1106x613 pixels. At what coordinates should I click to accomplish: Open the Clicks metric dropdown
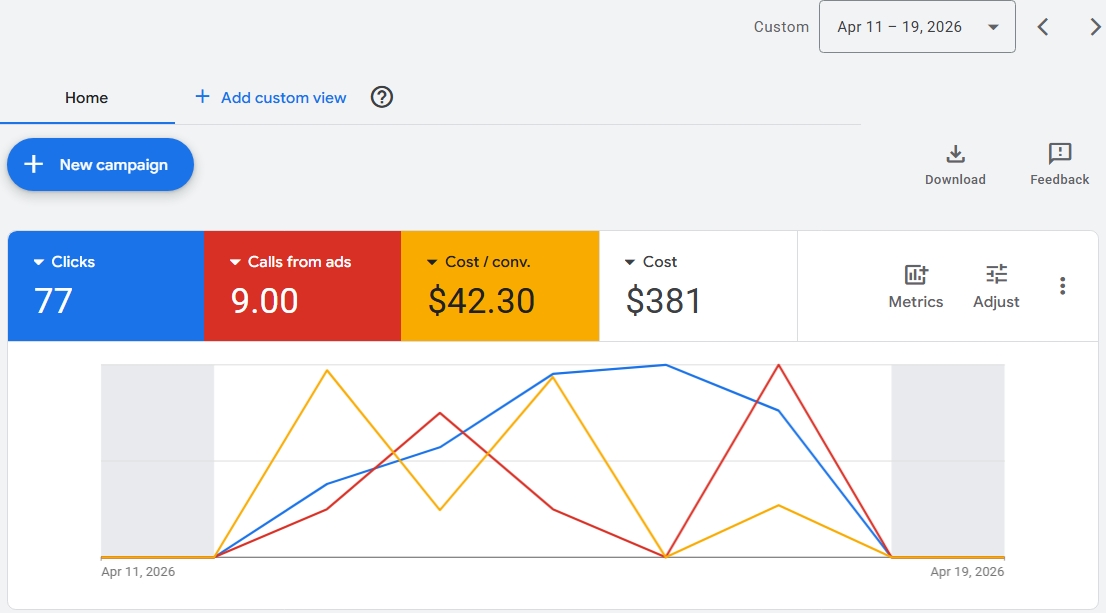[x=40, y=262]
